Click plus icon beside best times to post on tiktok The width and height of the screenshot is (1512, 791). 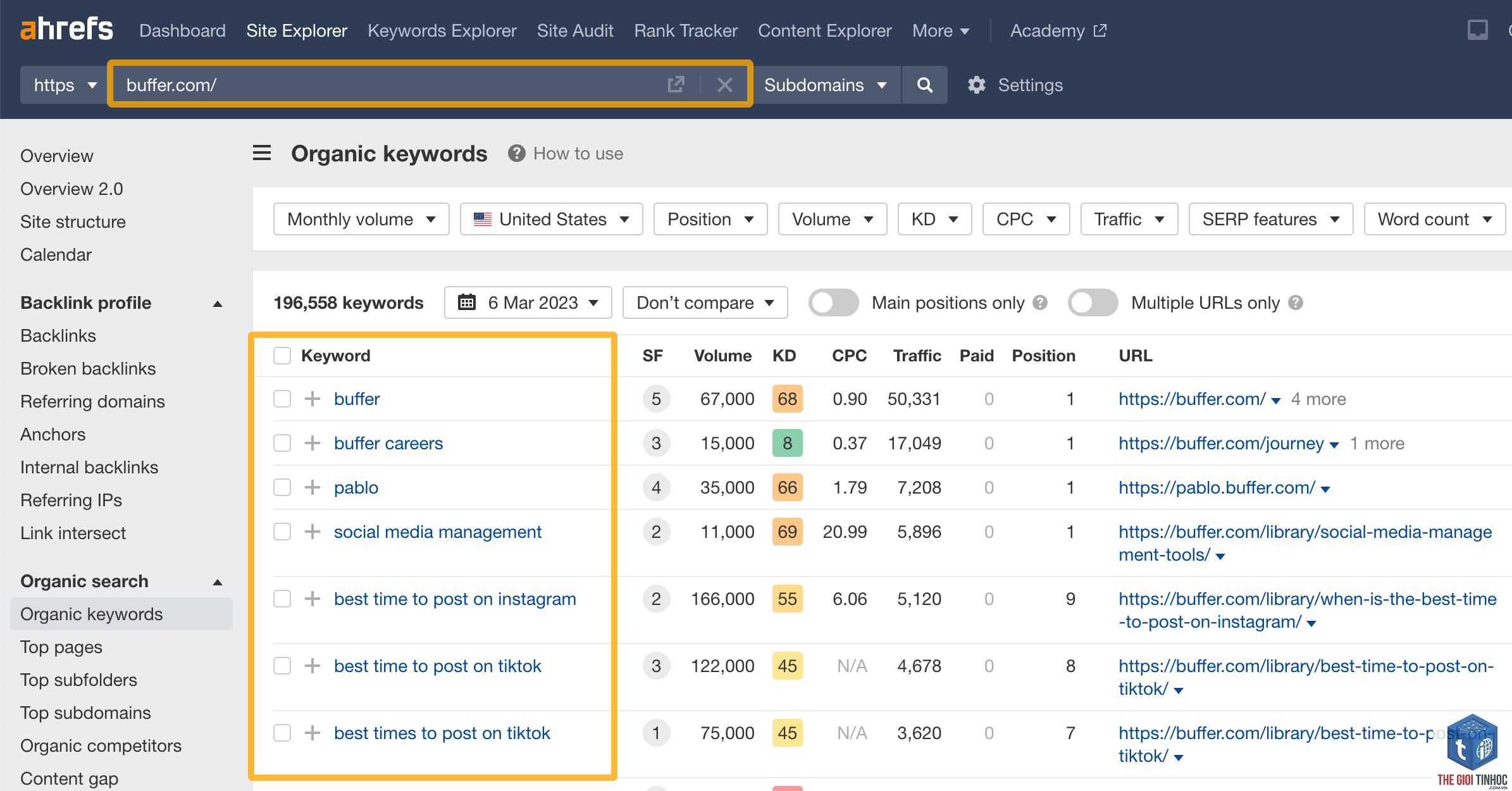[312, 733]
